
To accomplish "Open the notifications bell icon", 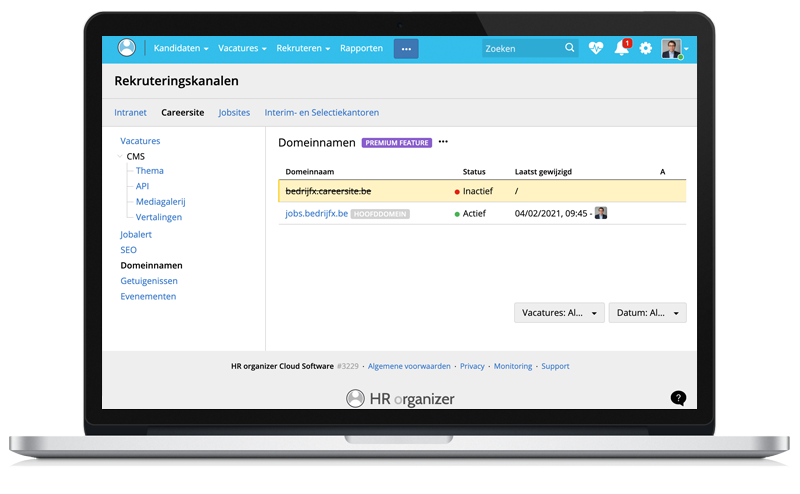I will coord(621,49).
